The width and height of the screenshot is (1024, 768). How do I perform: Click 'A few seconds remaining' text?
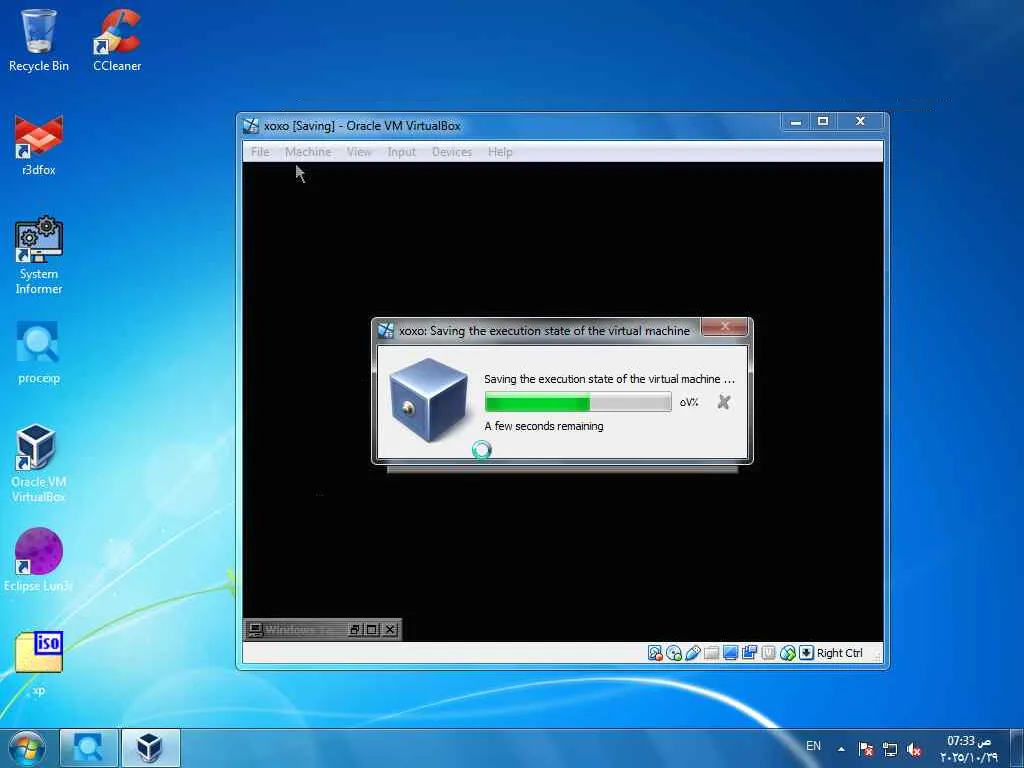[544, 426]
